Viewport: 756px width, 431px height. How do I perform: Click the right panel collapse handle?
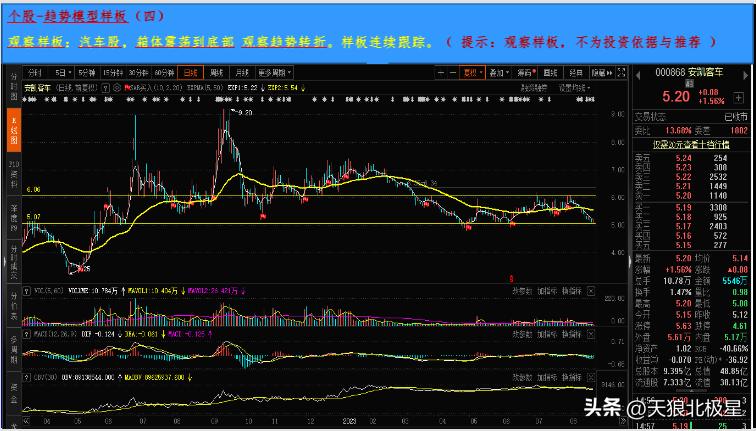point(630,262)
